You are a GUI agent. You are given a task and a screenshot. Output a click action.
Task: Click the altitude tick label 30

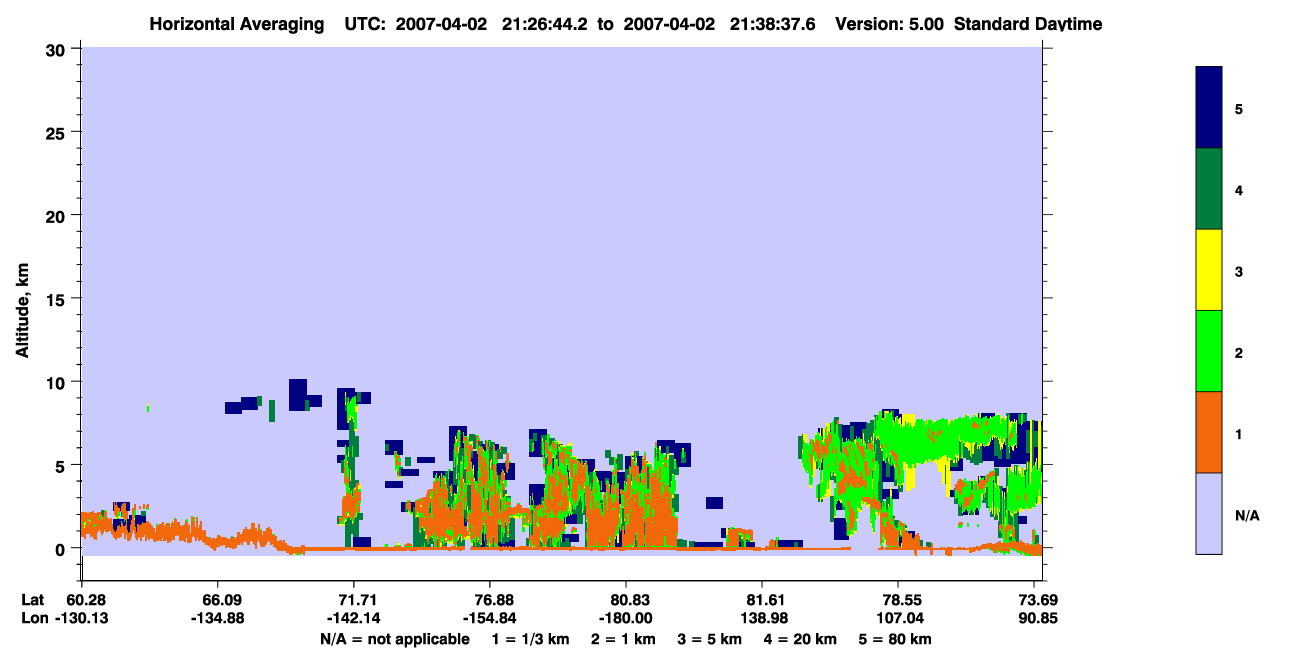58,49
